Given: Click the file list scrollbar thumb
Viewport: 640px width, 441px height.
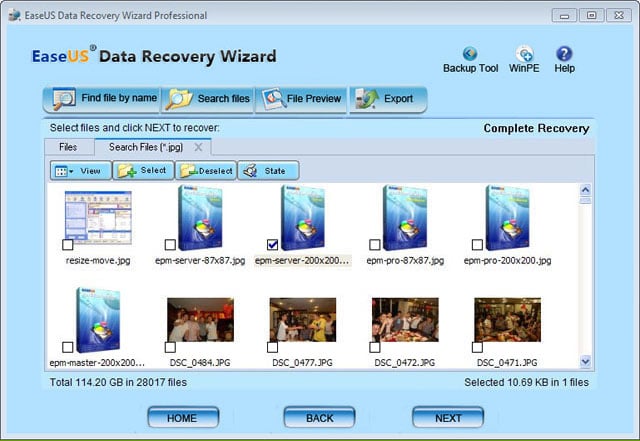Looking at the screenshot, I should [585, 200].
